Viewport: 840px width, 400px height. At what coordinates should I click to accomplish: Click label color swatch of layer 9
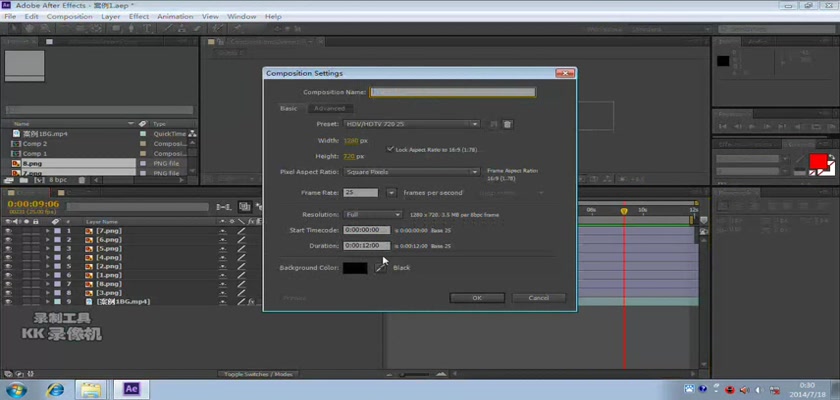click(57, 302)
